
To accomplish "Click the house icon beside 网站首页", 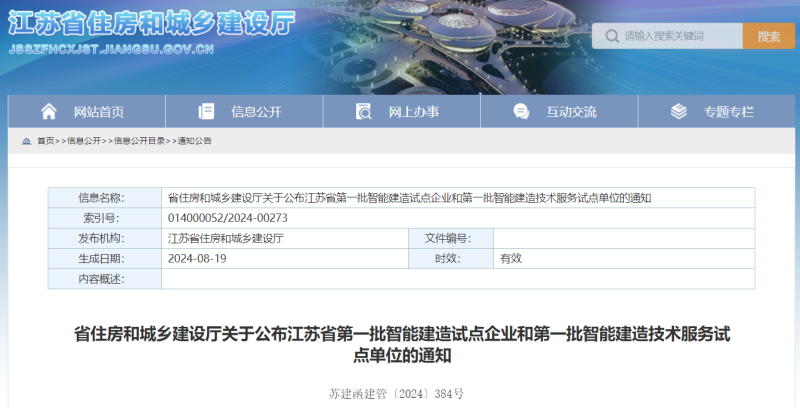I will click(48, 111).
